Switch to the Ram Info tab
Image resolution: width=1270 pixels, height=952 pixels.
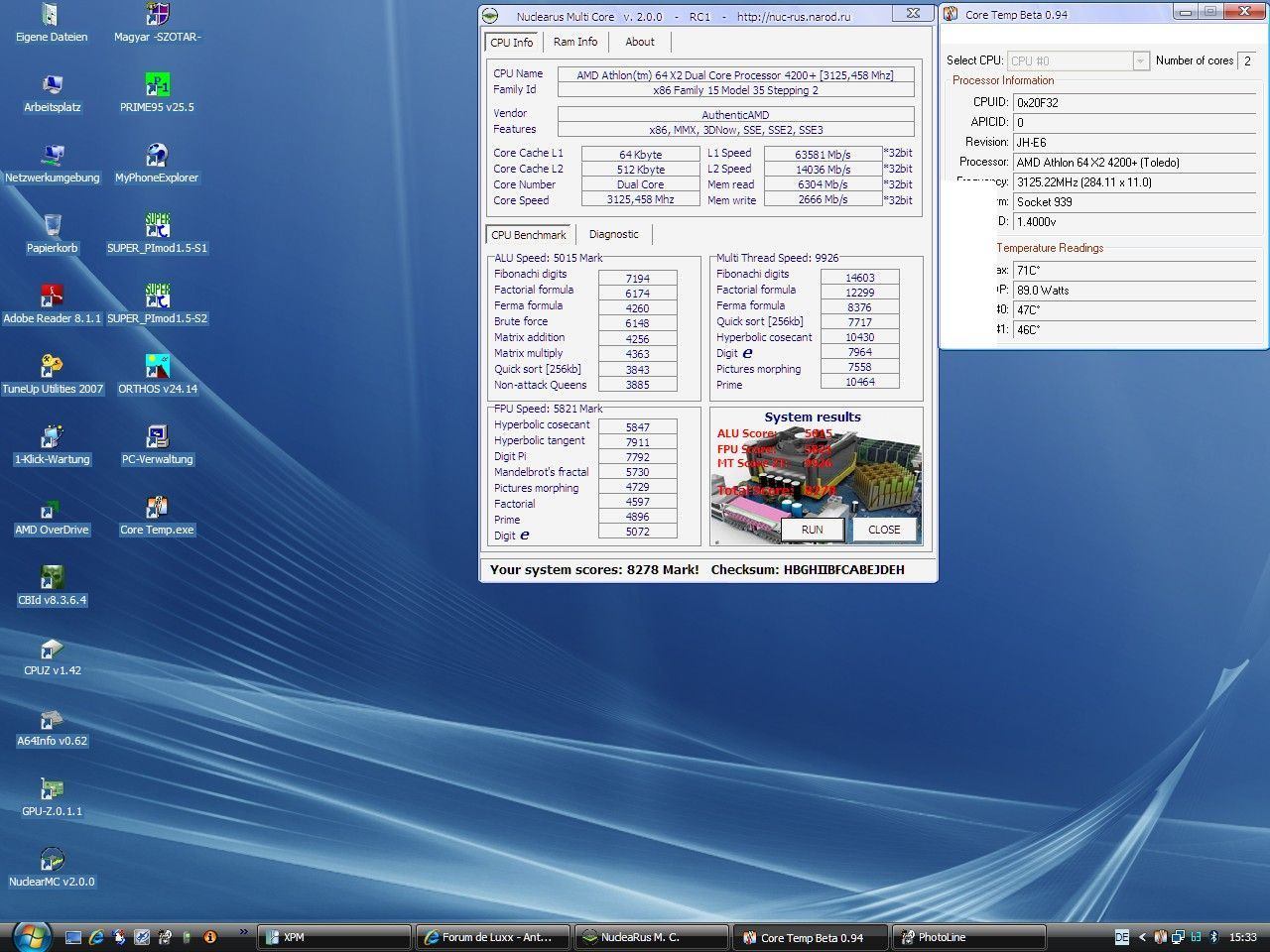[x=575, y=42]
